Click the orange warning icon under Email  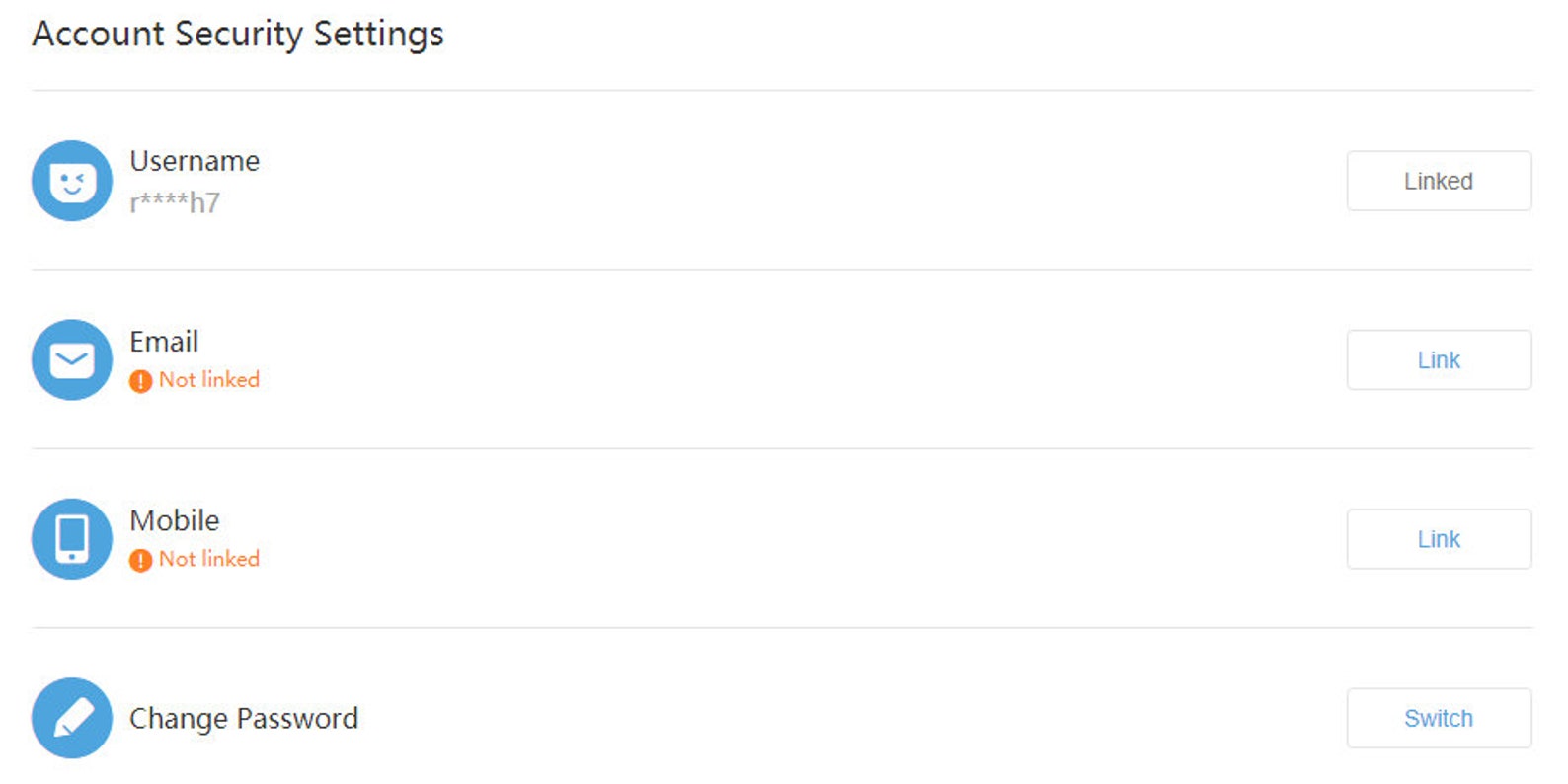point(141,381)
